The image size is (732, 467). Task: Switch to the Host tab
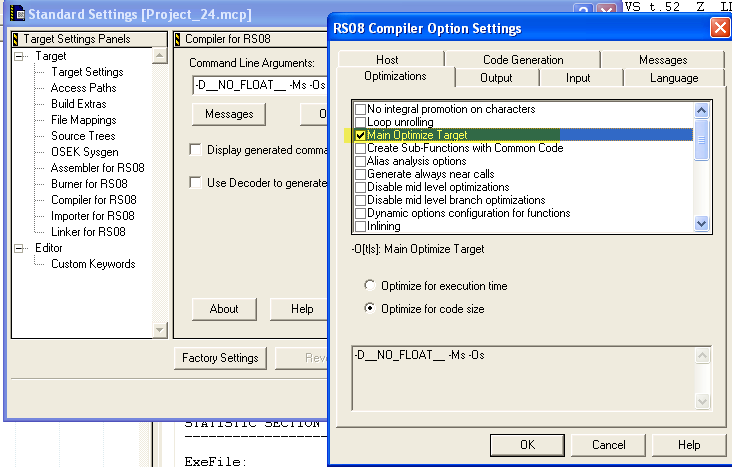click(x=390, y=59)
